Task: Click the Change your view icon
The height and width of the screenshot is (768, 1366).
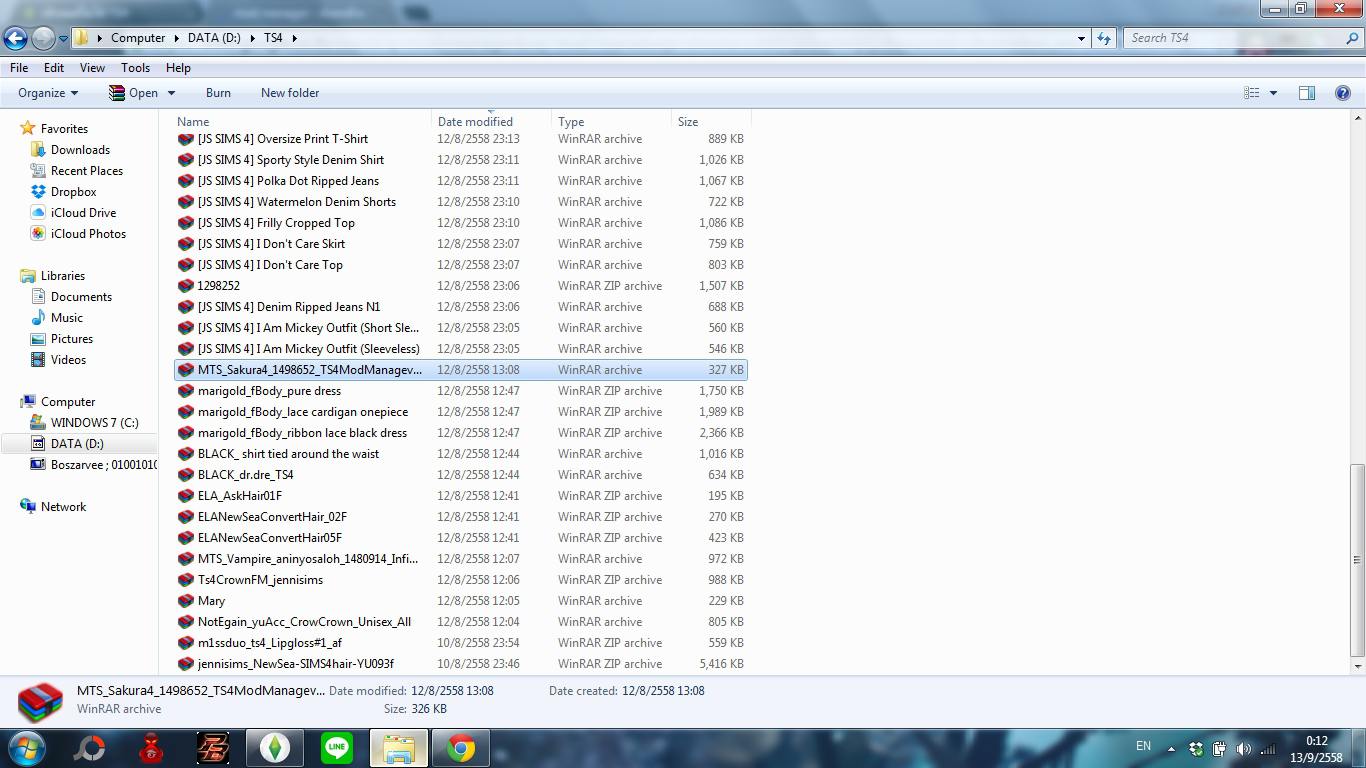Action: point(1251,93)
